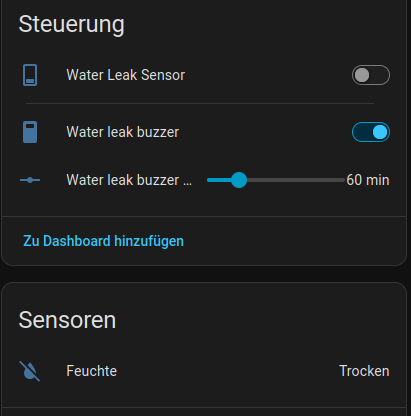Click the buzzer duration slider thumb
The width and height of the screenshot is (411, 416).
(x=239, y=180)
